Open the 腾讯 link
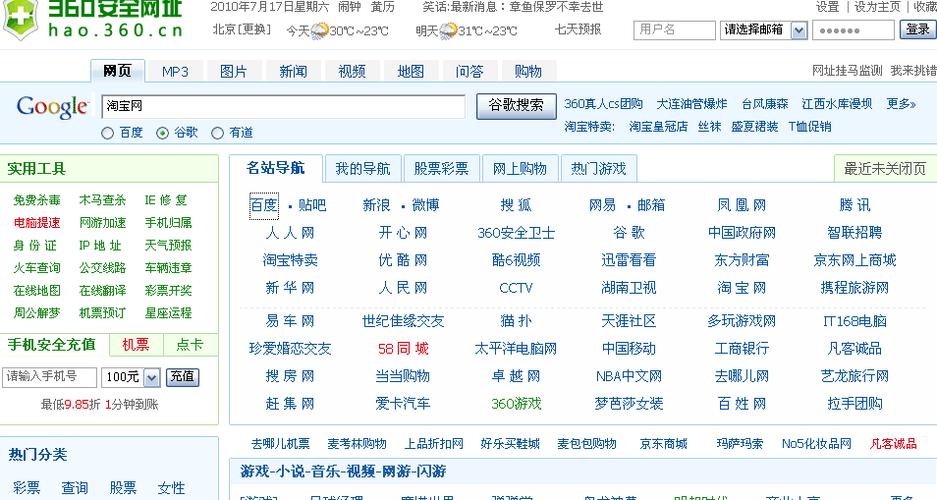This screenshot has height=500, width=937. pyautogui.click(x=855, y=205)
